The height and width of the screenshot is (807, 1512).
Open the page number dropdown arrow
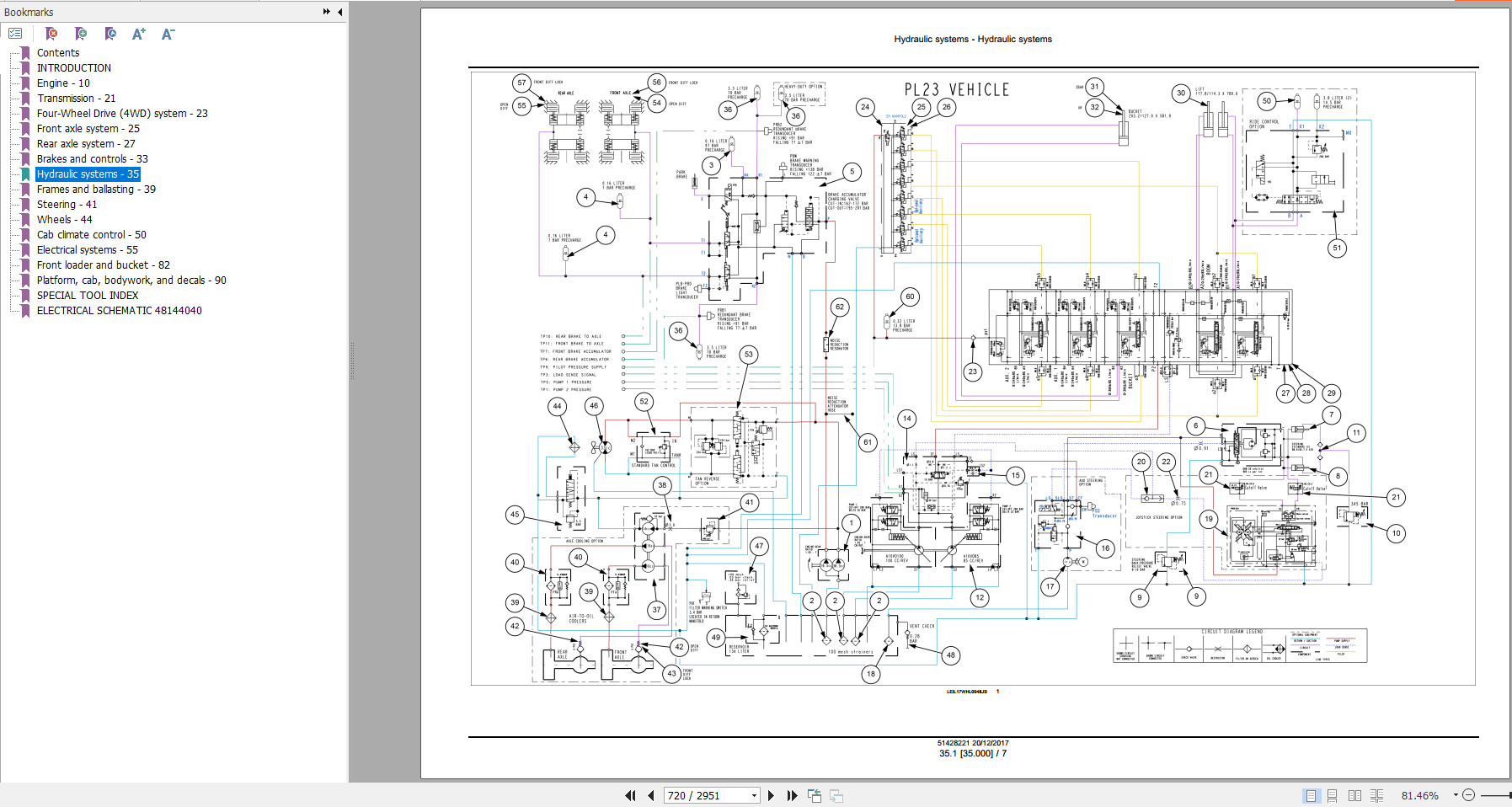(x=755, y=795)
